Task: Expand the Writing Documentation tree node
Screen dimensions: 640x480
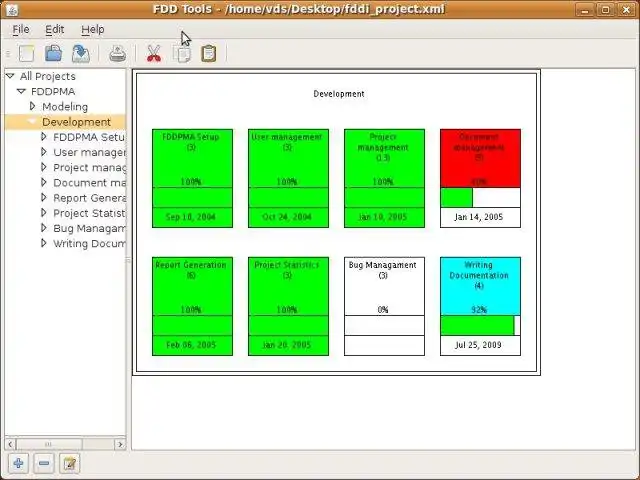Action: [44, 243]
